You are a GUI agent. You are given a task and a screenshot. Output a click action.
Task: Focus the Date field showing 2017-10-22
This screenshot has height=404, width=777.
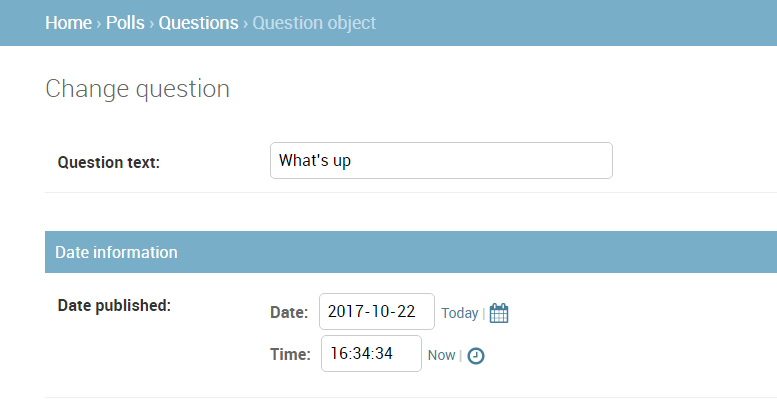pyautogui.click(x=377, y=311)
